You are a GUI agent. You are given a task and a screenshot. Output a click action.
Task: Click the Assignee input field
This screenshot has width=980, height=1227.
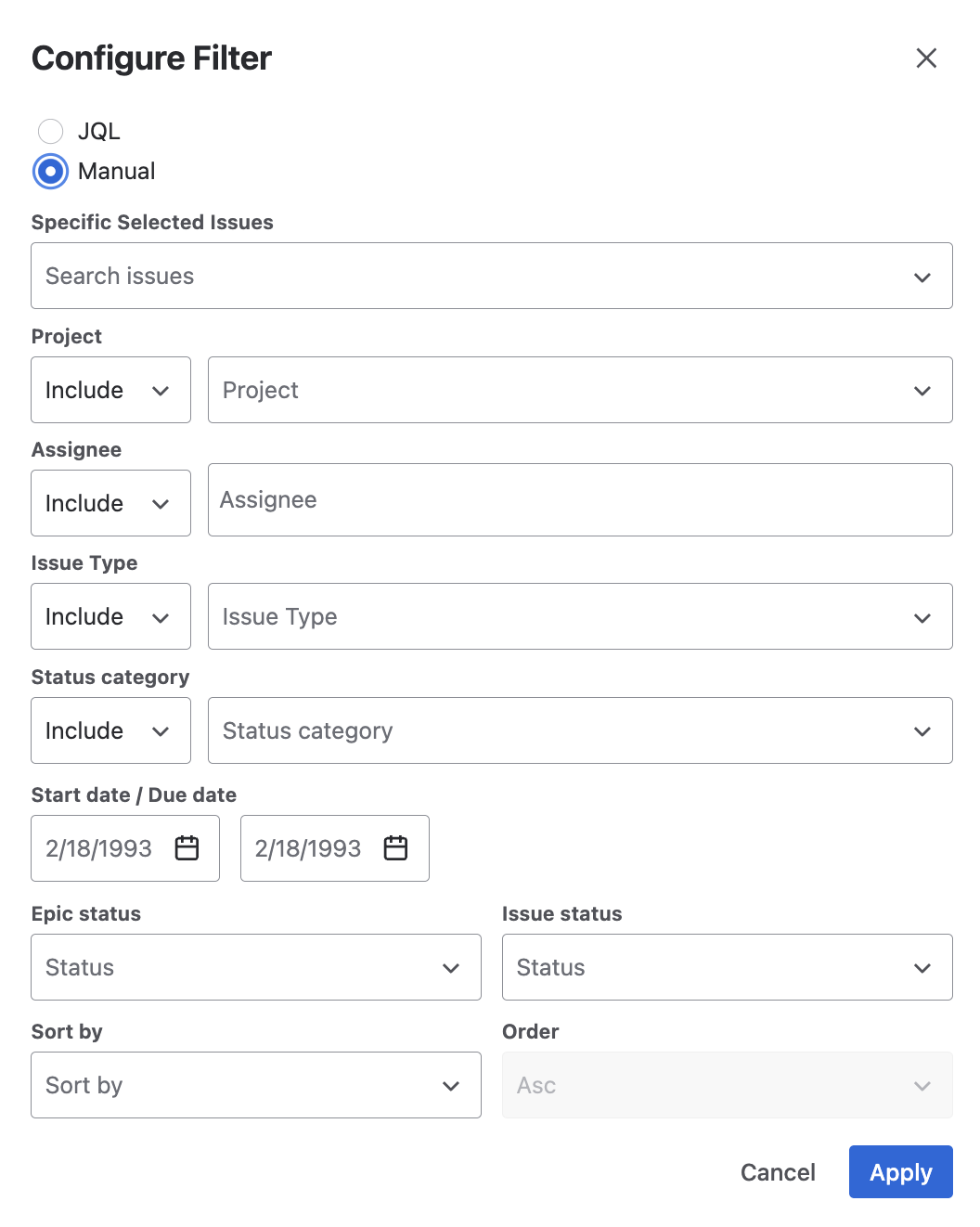pyautogui.click(x=579, y=500)
